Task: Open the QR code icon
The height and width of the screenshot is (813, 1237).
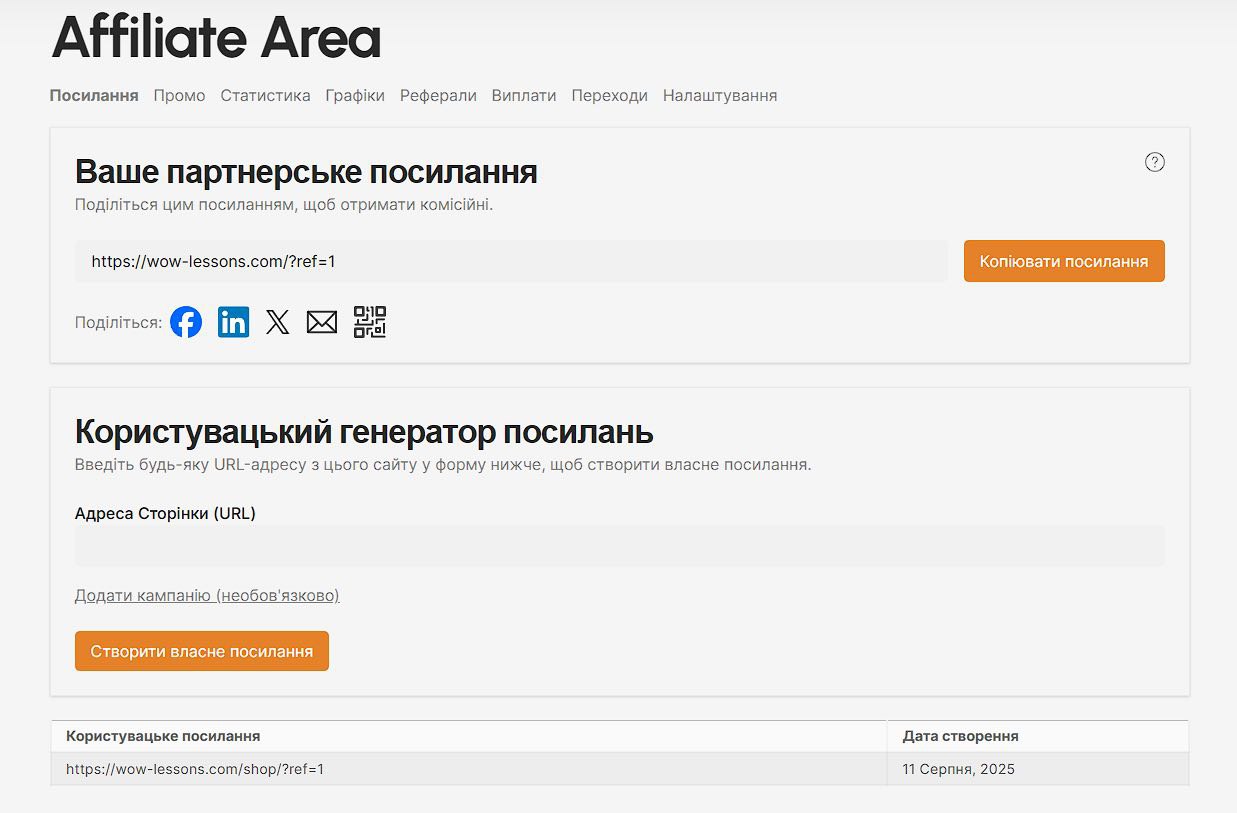Action: (x=370, y=322)
